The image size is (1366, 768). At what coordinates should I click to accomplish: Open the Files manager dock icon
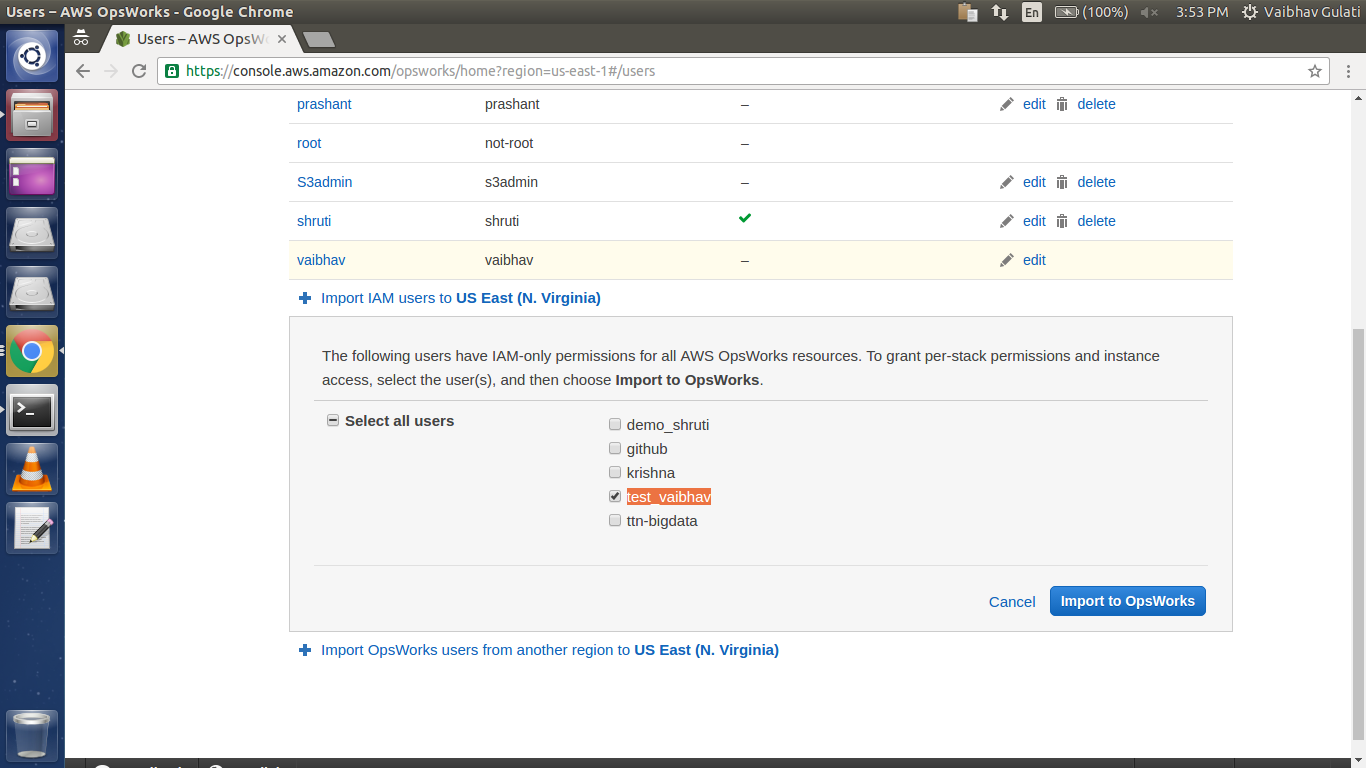click(32, 115)
